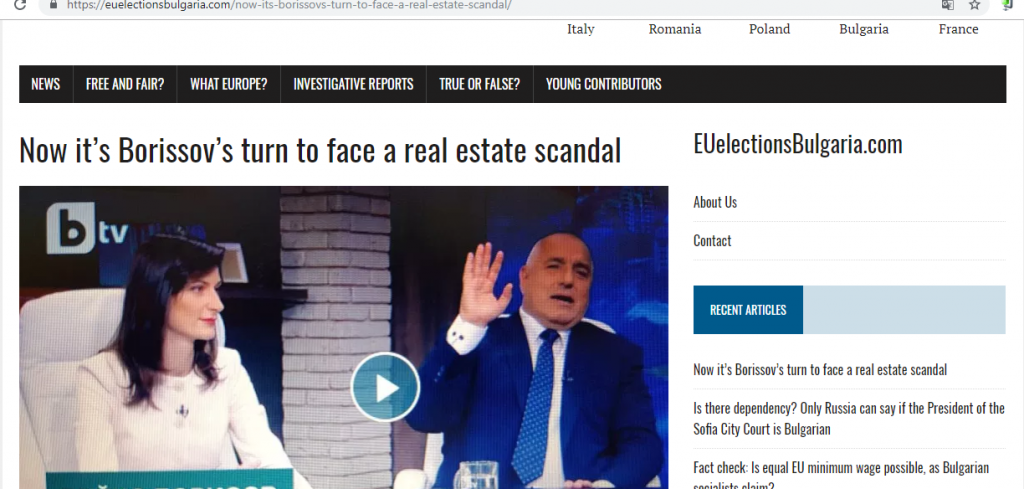
Task: Open the YOUNG CONTRIBUTORS section
Action: pyautogui.click(x=603, y=84)
